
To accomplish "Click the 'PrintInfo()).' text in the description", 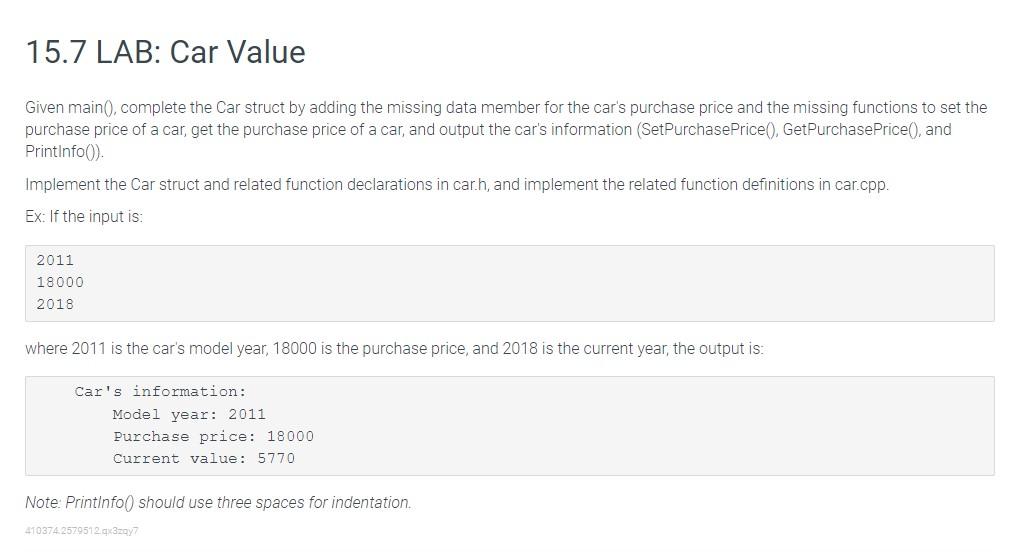I will coord(64,151).
